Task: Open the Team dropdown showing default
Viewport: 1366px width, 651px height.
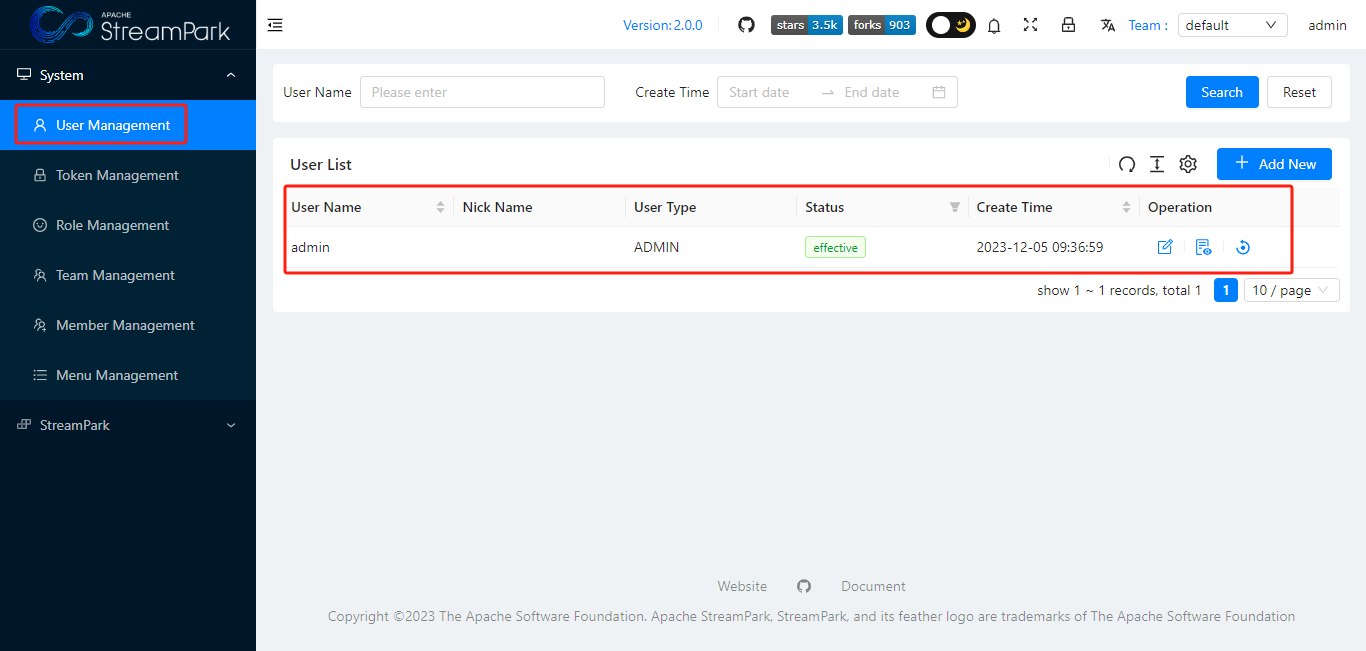Action: click(x=1232, y=25)
